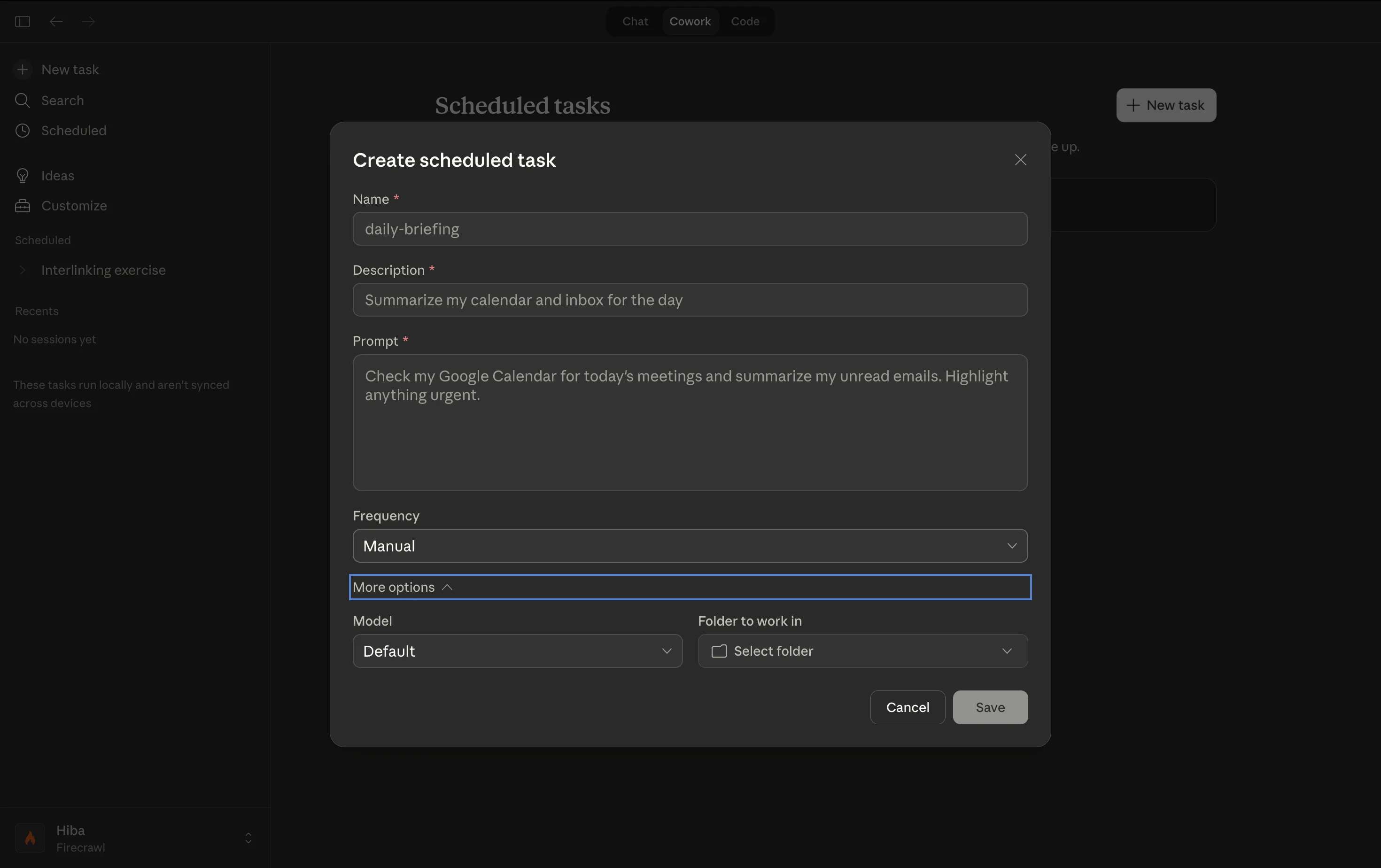This screenshot has height=868, width=1381.
Task: Click the back navigation arrow
Action: pyautogui.click(x=55, y=21)
